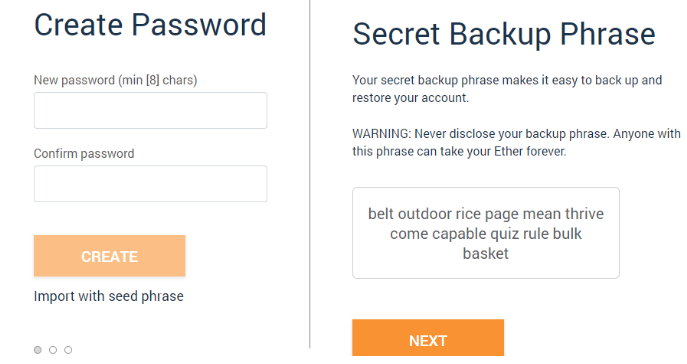Screen dimensions: 687x364
Task: Click the 'Confirm password' label text
Action: point(84,154)
